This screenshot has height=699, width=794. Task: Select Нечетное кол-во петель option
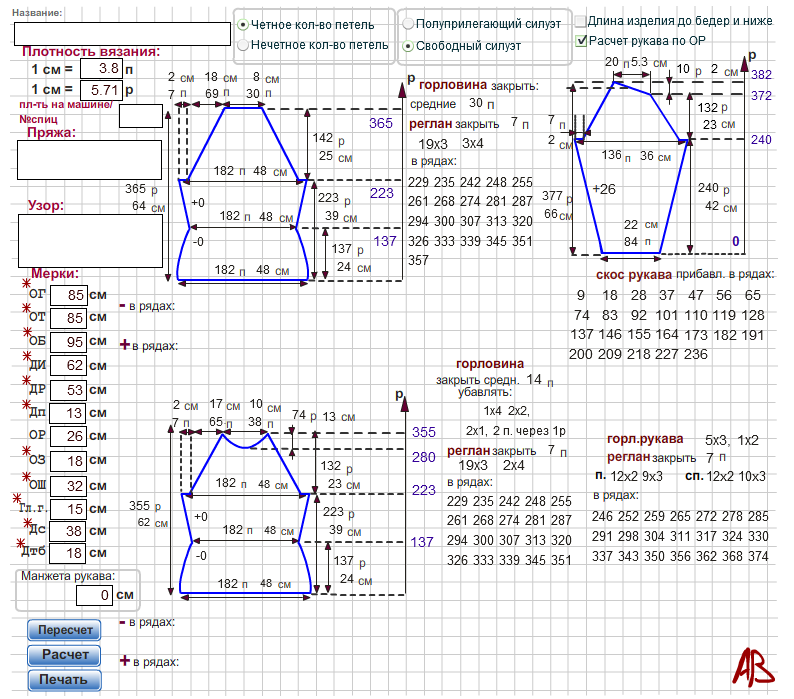(244, 45)
